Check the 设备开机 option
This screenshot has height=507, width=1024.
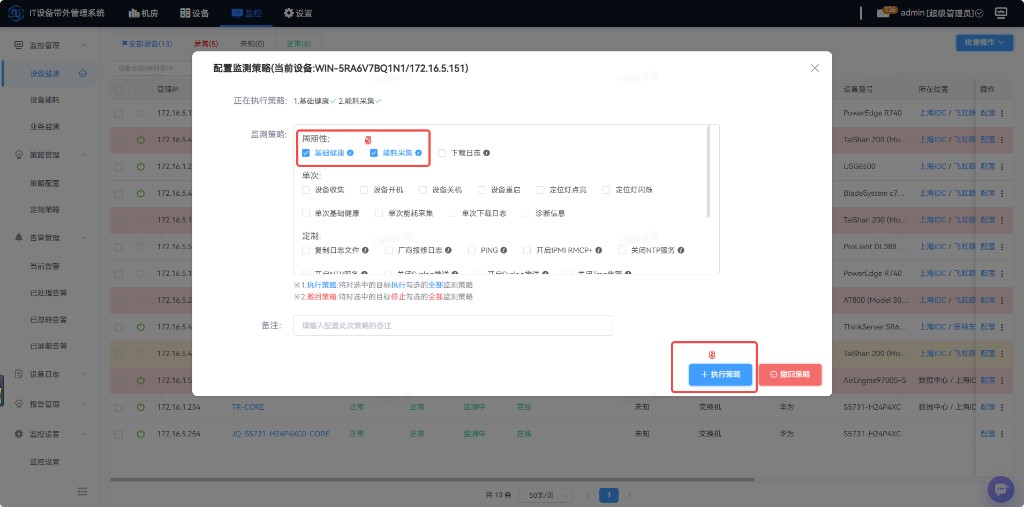[365, 190]
